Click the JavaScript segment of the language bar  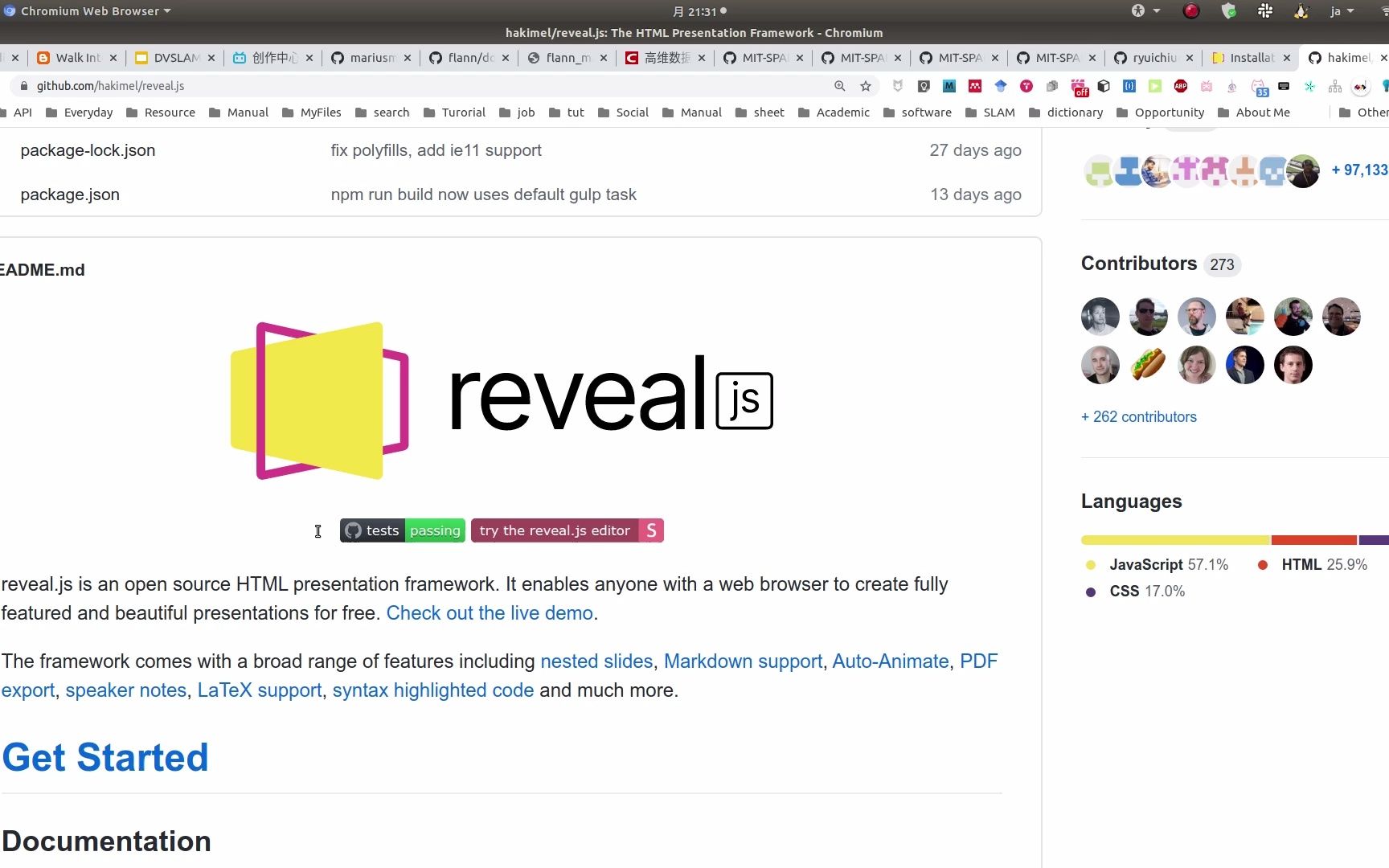(x=1174, y=540)
